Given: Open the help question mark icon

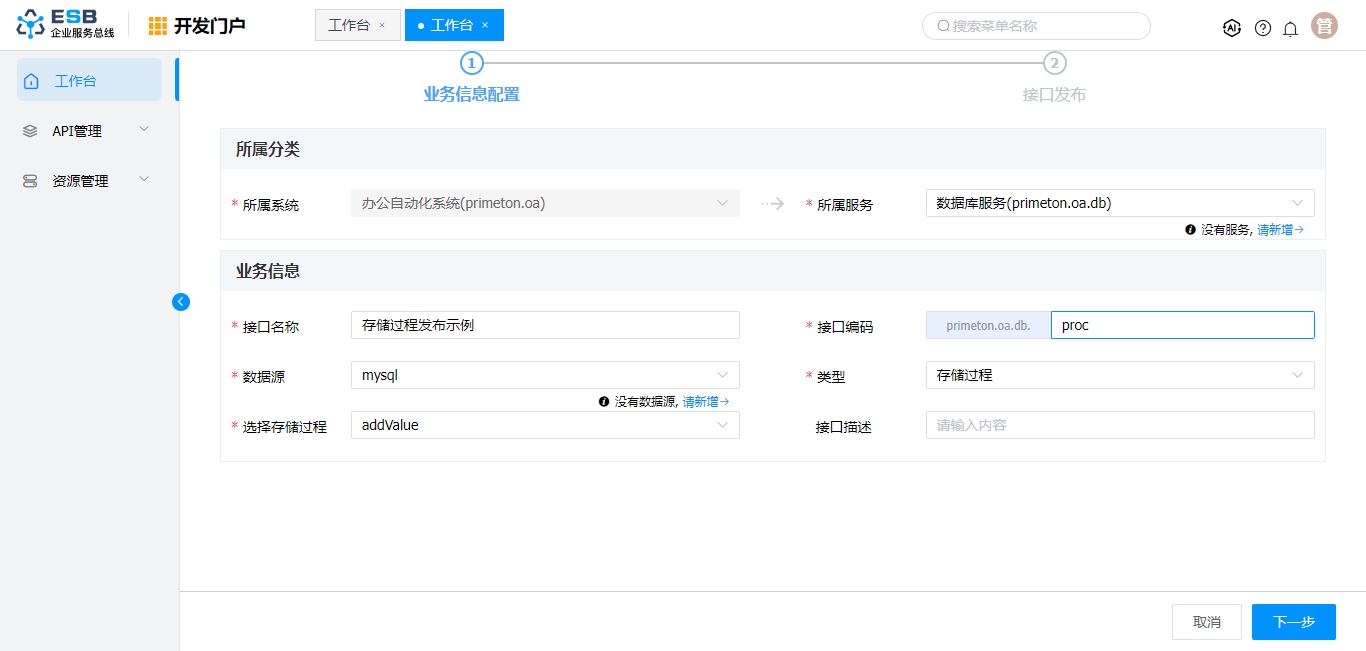Looking at the screenshot, I should pyautogui.click(x=1263, y=28).
